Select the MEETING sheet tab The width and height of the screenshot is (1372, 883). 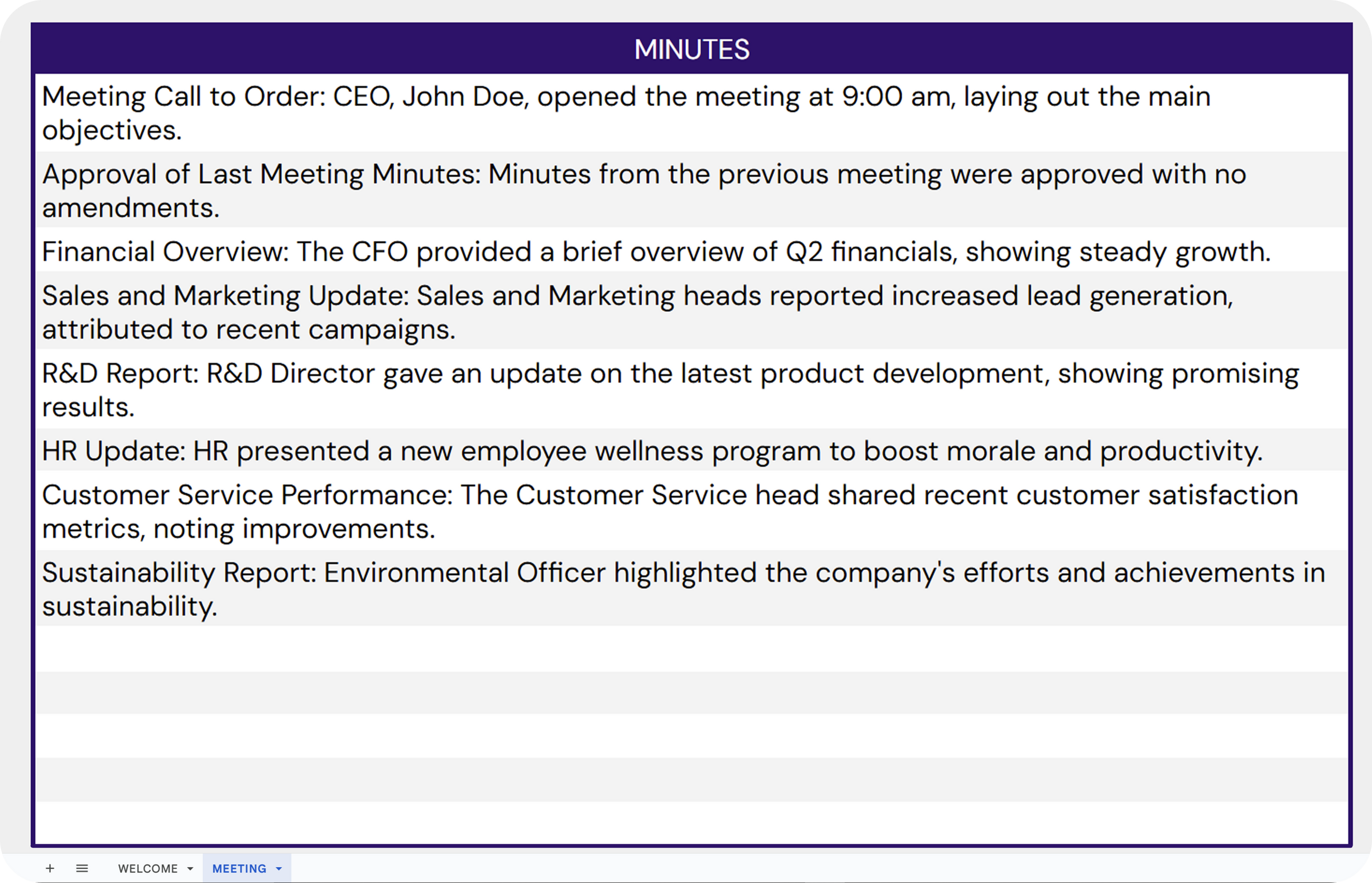[x=239, y=868]
